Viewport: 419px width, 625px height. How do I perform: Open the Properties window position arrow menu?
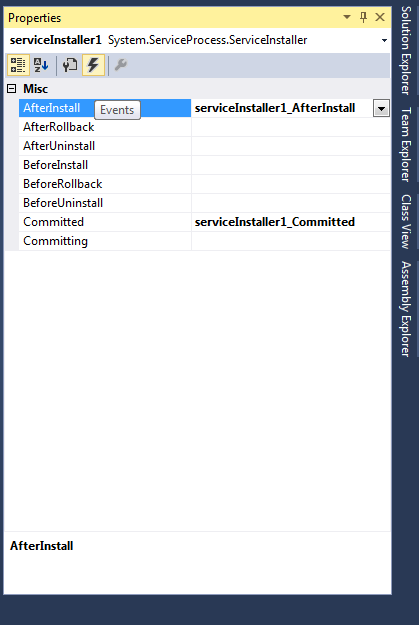[347, 17]
